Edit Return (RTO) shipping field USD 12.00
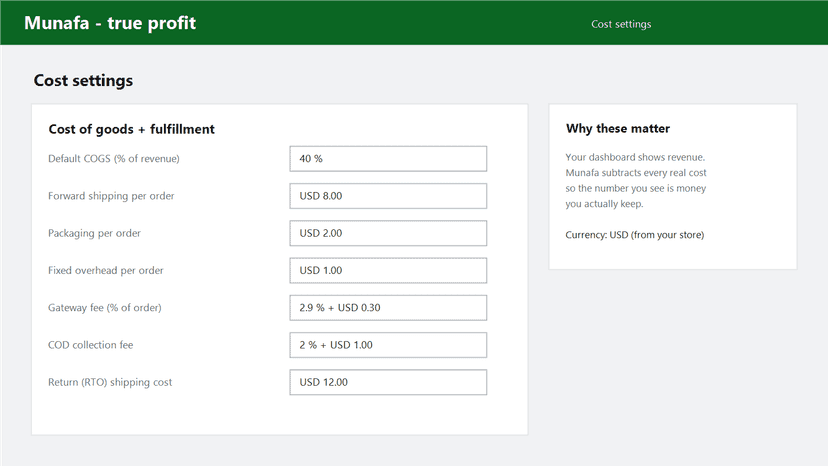The height and width of the screenshot is (466, 828). pyautogui.click(x=388, y=382)
